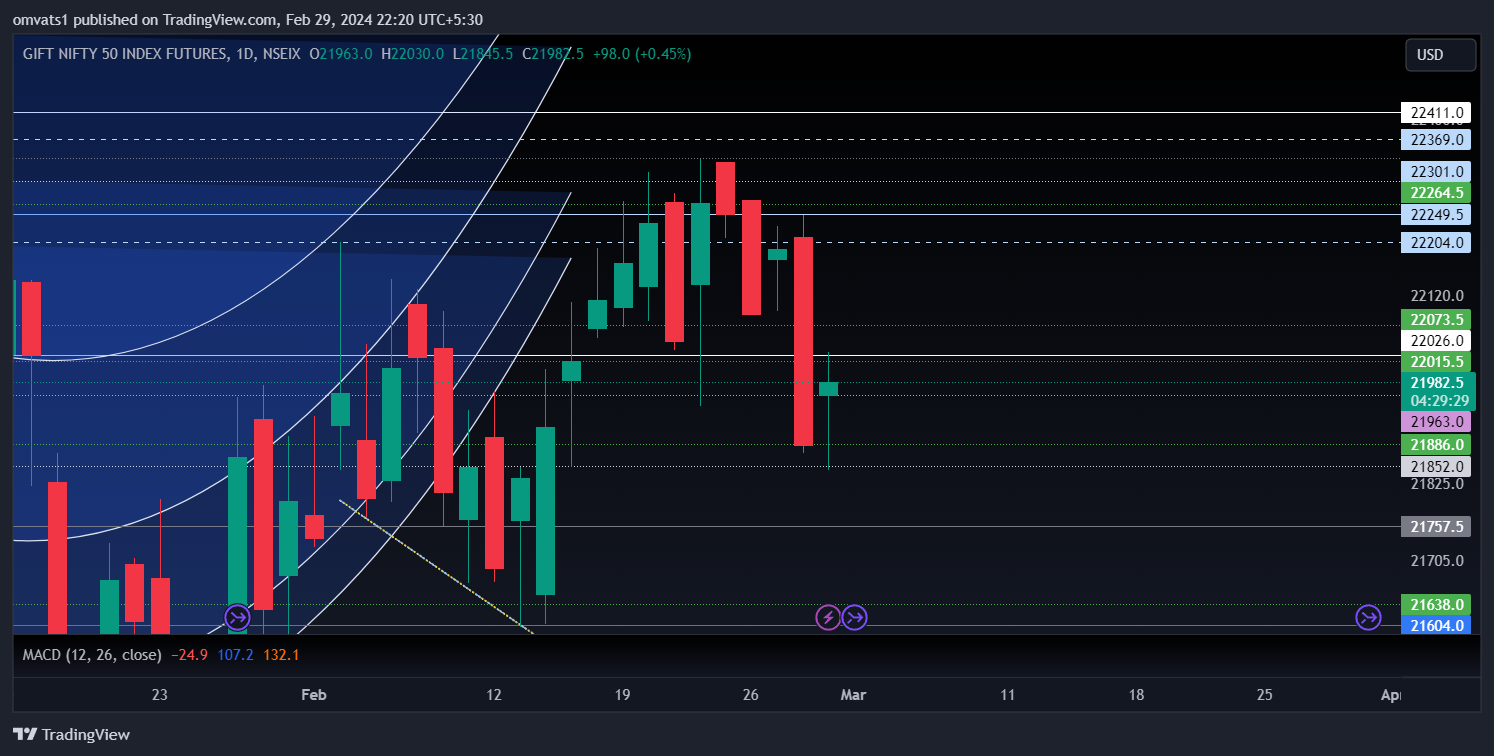The image size is (1494, 756).
Task: Click the contract-switch icon on the late-January candles
Action: (x=237, y=617)
